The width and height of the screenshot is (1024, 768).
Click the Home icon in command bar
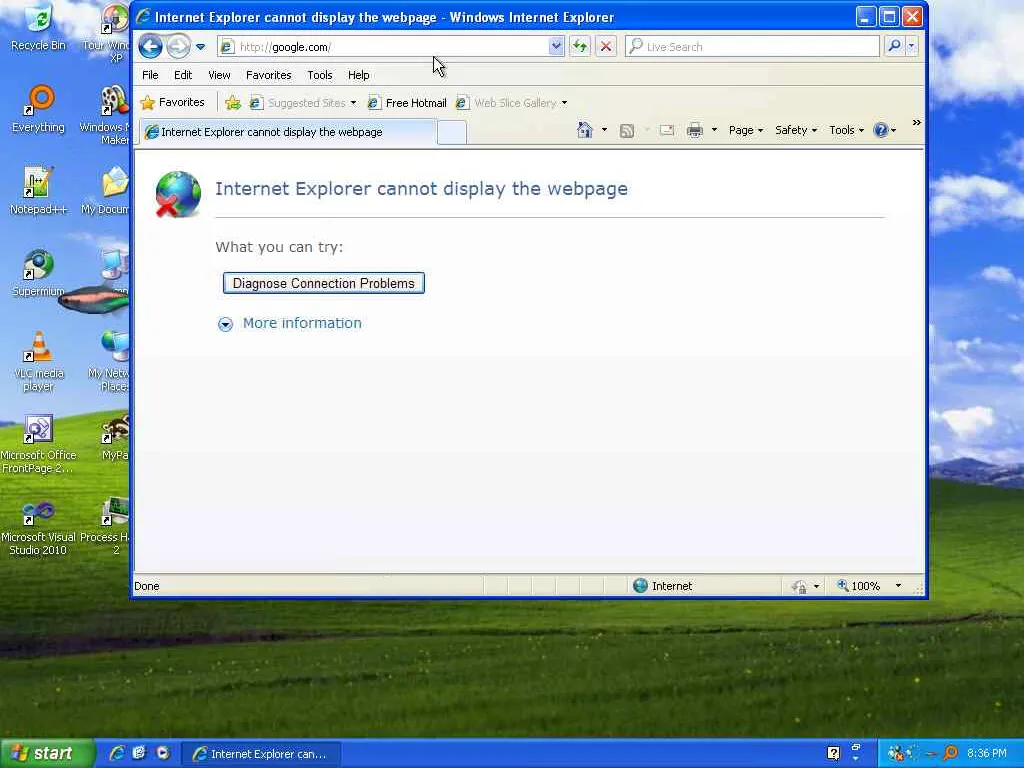584,130
